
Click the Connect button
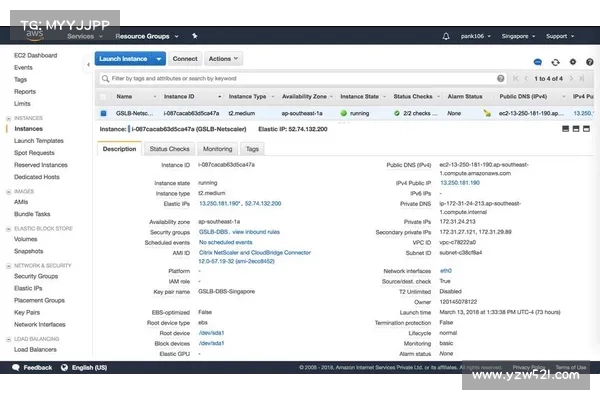click(x=185, y=59)
